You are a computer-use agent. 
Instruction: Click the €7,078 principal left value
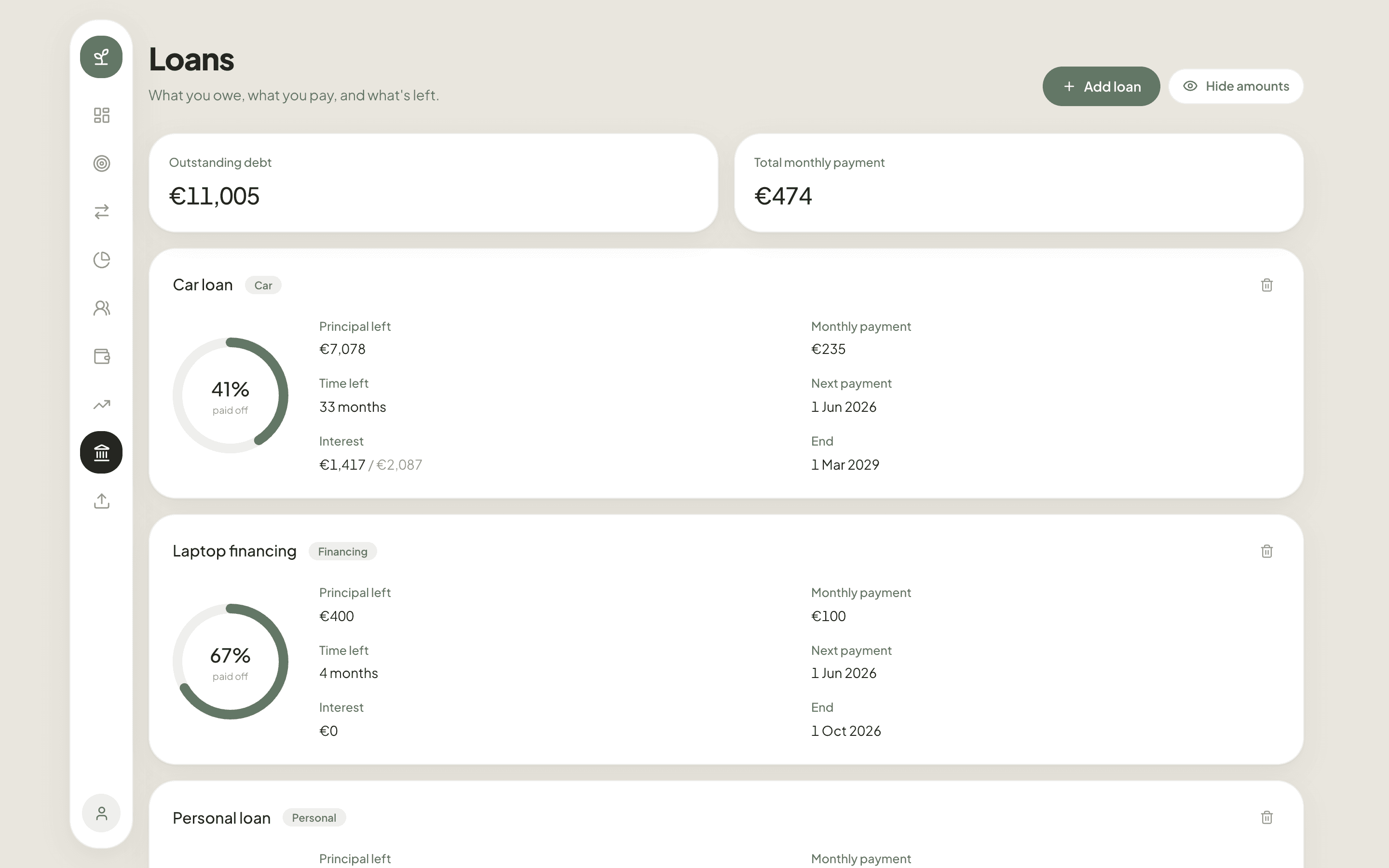coord(342,349)
